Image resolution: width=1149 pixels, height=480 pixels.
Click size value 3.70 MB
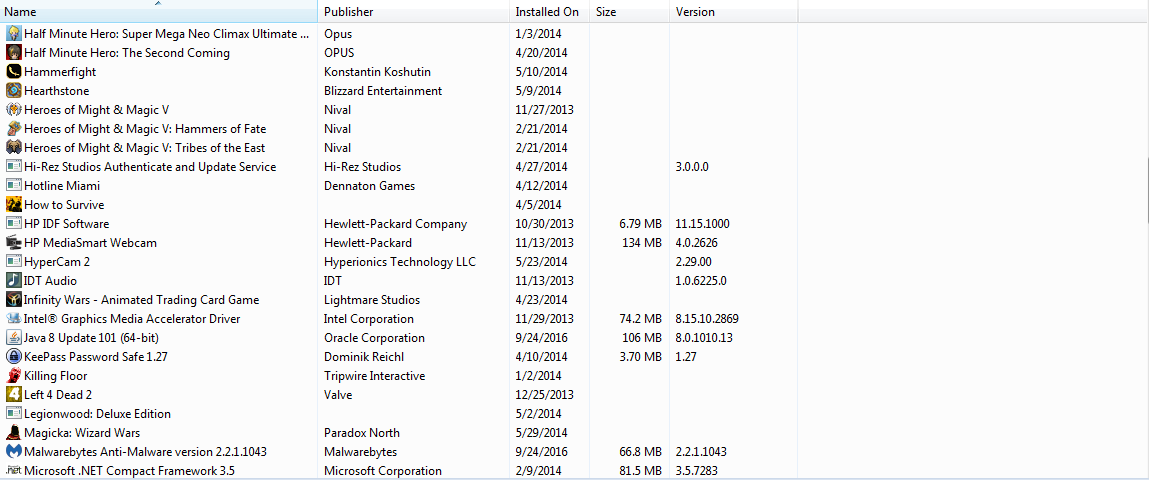(641, 357)
